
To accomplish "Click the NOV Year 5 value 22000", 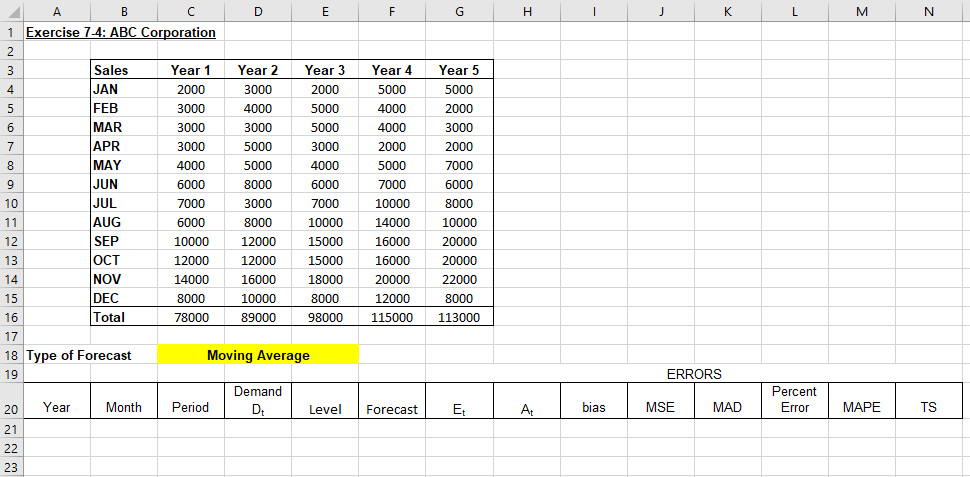I will pyautogui.click(x=459, y=280).
